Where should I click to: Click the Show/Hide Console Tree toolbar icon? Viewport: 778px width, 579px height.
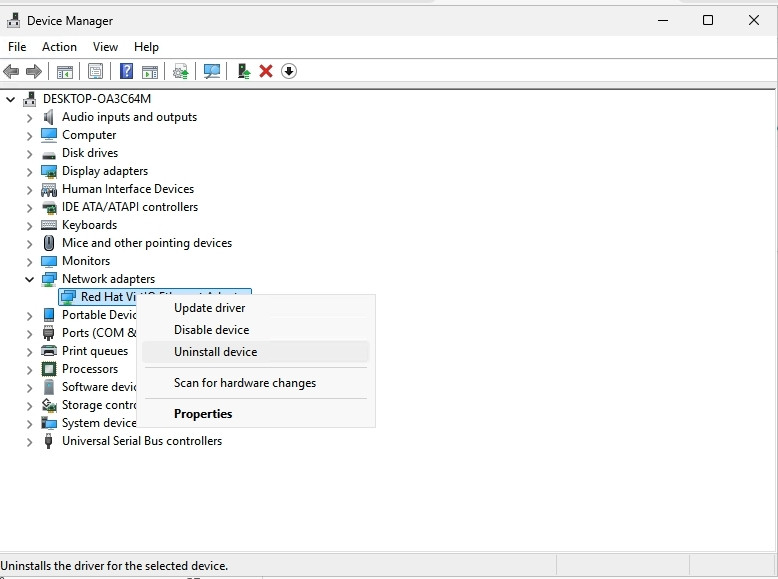pyautogui.click(x=64, y=71)
